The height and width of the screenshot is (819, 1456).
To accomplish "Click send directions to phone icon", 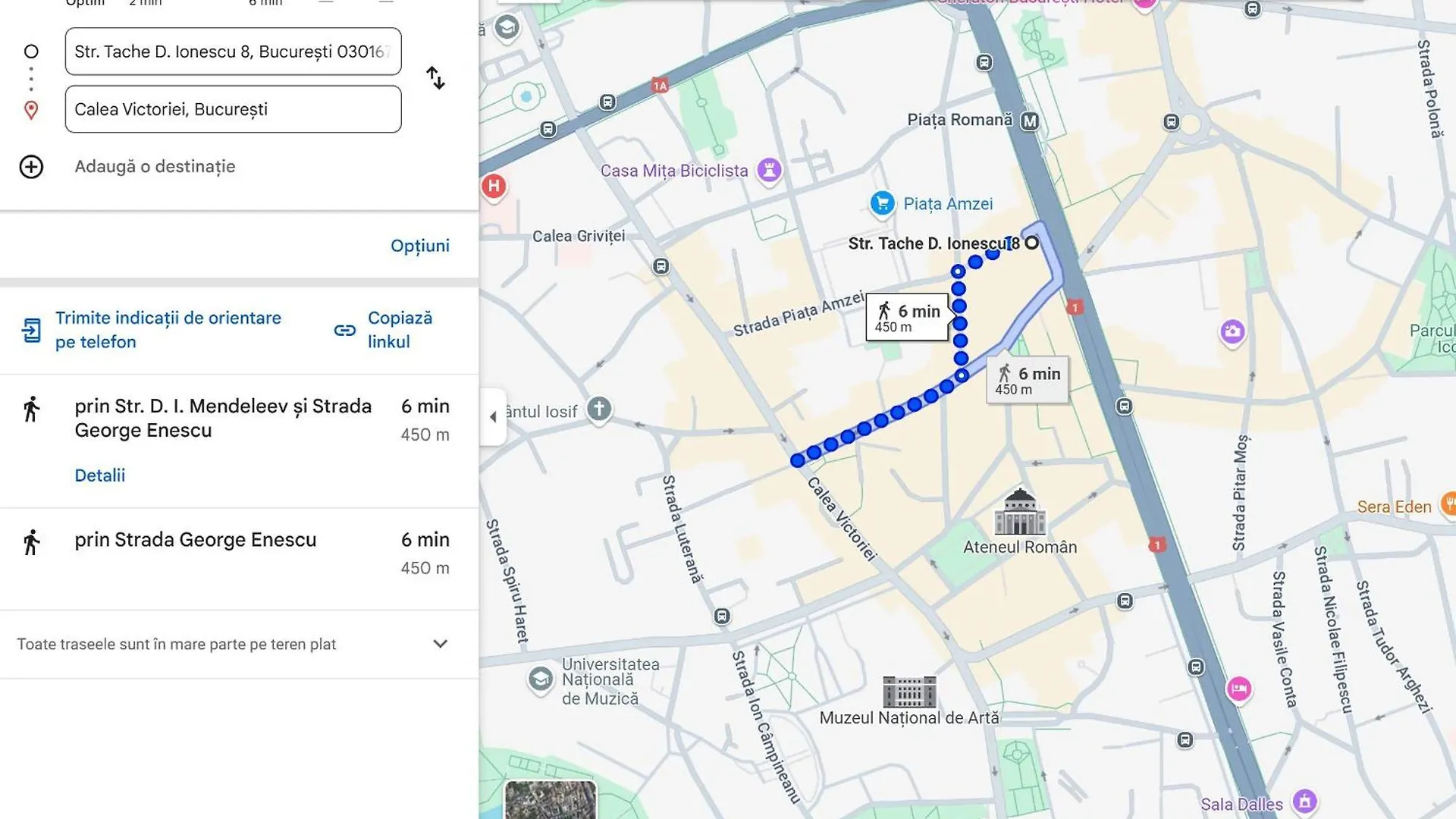I will click(31, 331).
